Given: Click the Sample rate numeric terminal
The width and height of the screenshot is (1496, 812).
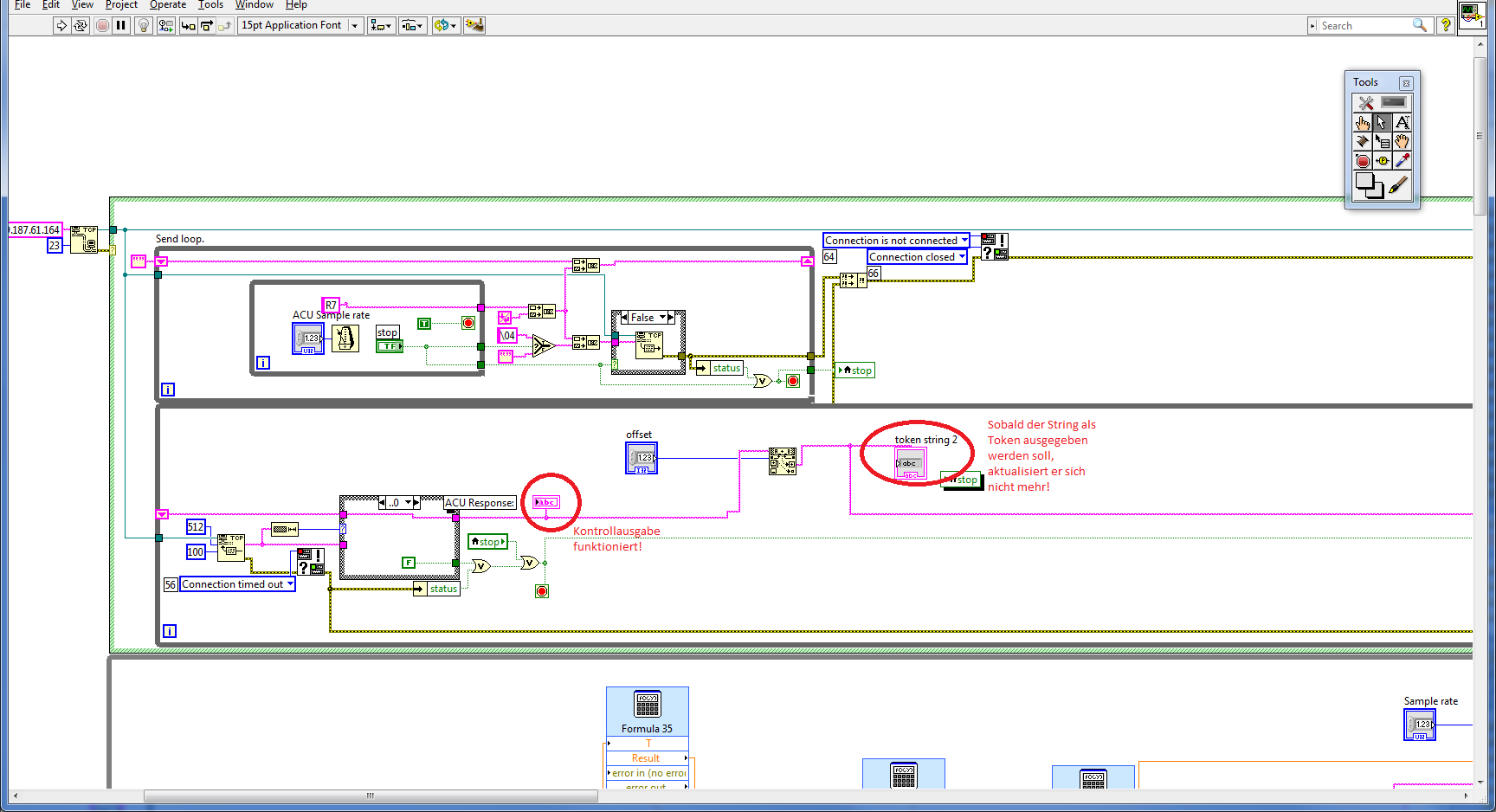Looking at the screenshot, I should click(x=1420, y=725).
